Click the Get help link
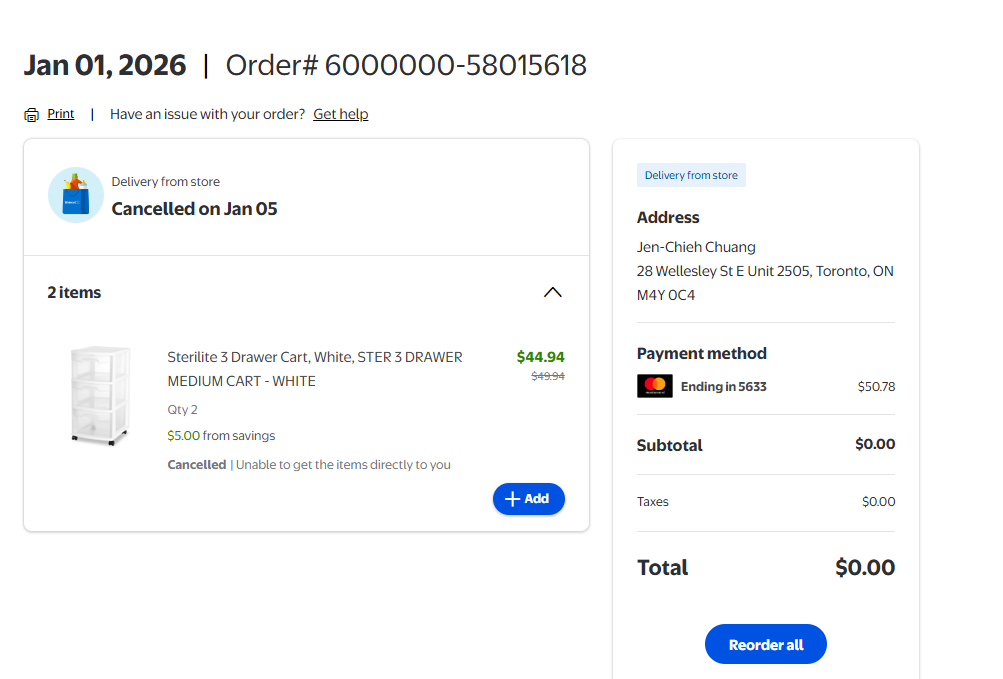The height and width of the screenshot is (679, 1003). [x=340, y=114]
